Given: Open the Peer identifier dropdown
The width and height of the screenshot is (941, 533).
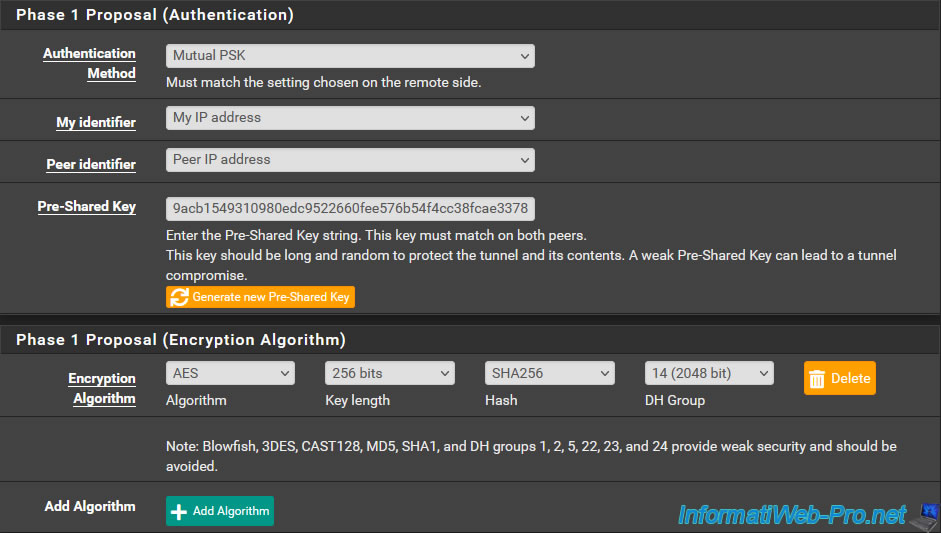Looking at the screenshot, I should [x=350, y=160].
